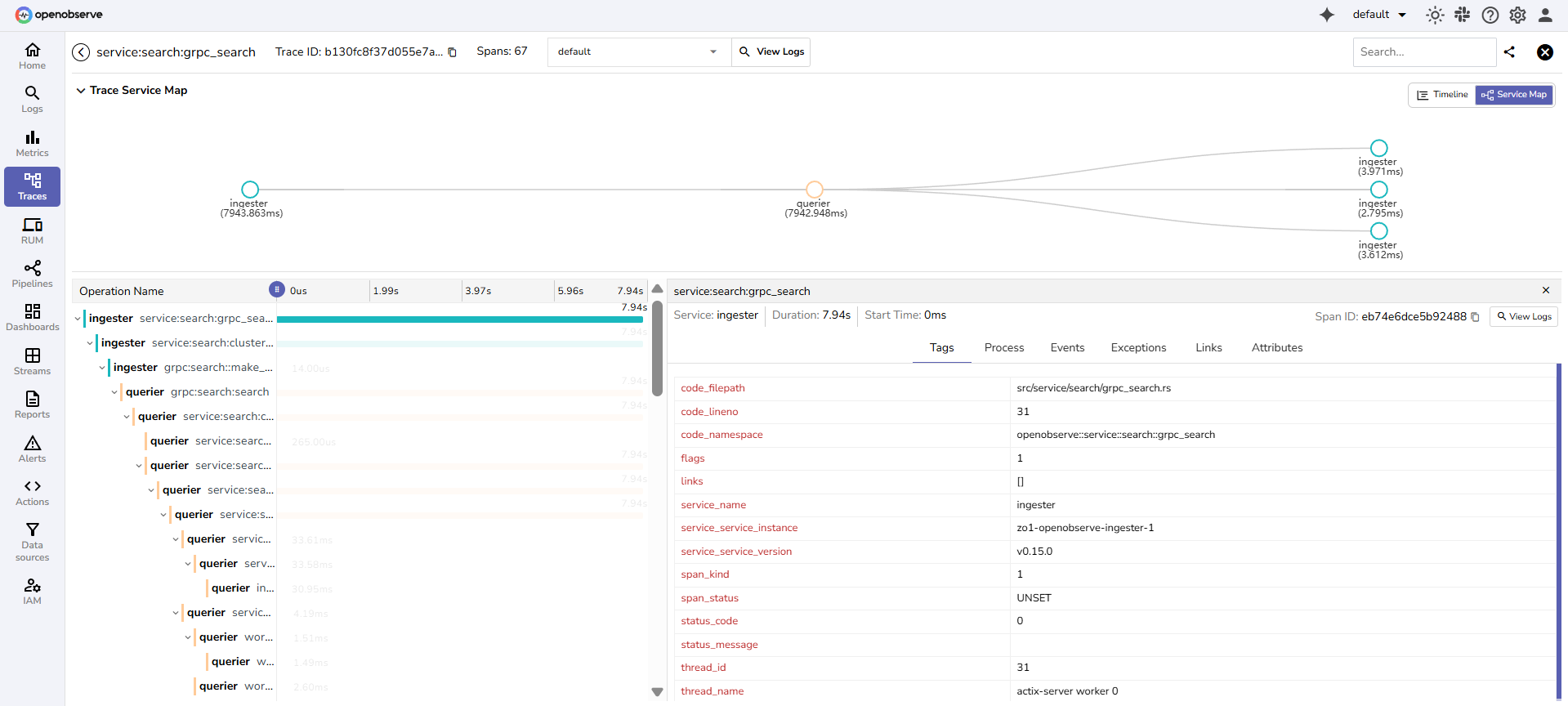Open the Streams section
Image resolution: width=1568 pixels, height=706 pixels.
32,361
